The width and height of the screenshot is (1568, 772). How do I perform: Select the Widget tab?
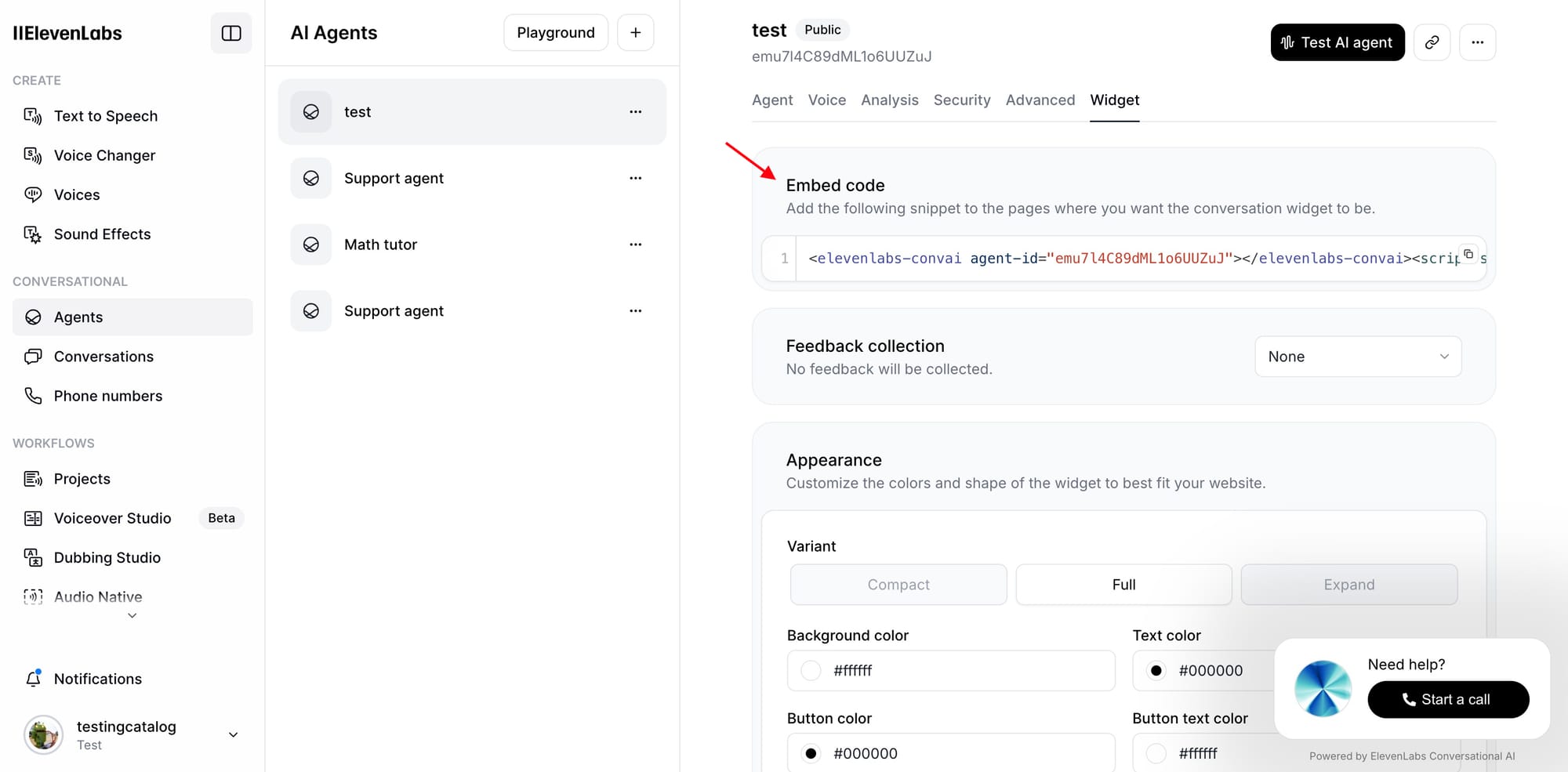click(x=1115, y=100)
